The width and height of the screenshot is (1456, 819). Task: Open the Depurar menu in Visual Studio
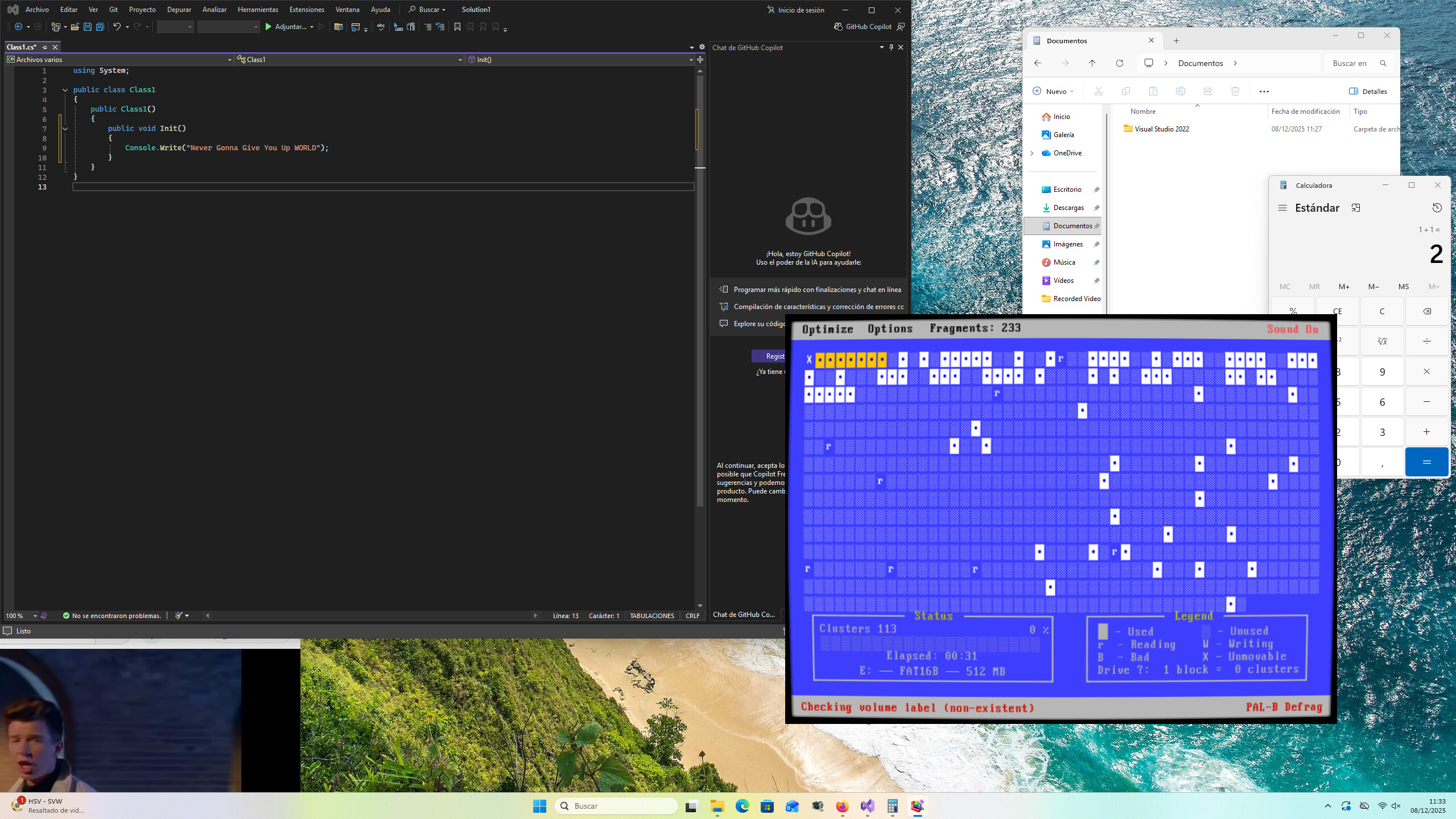[179, 9]
